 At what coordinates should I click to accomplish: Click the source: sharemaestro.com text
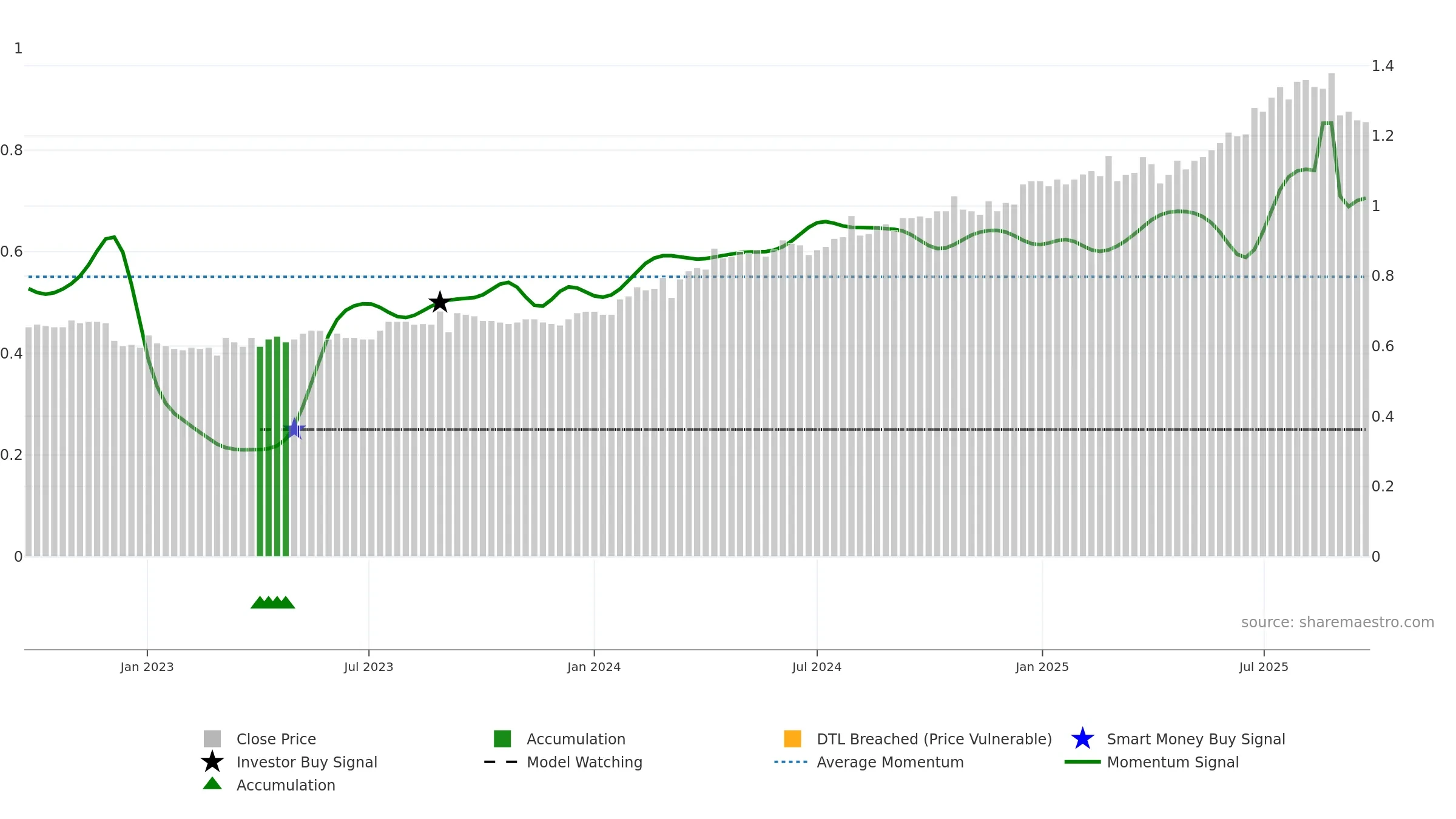(1338, 622)
